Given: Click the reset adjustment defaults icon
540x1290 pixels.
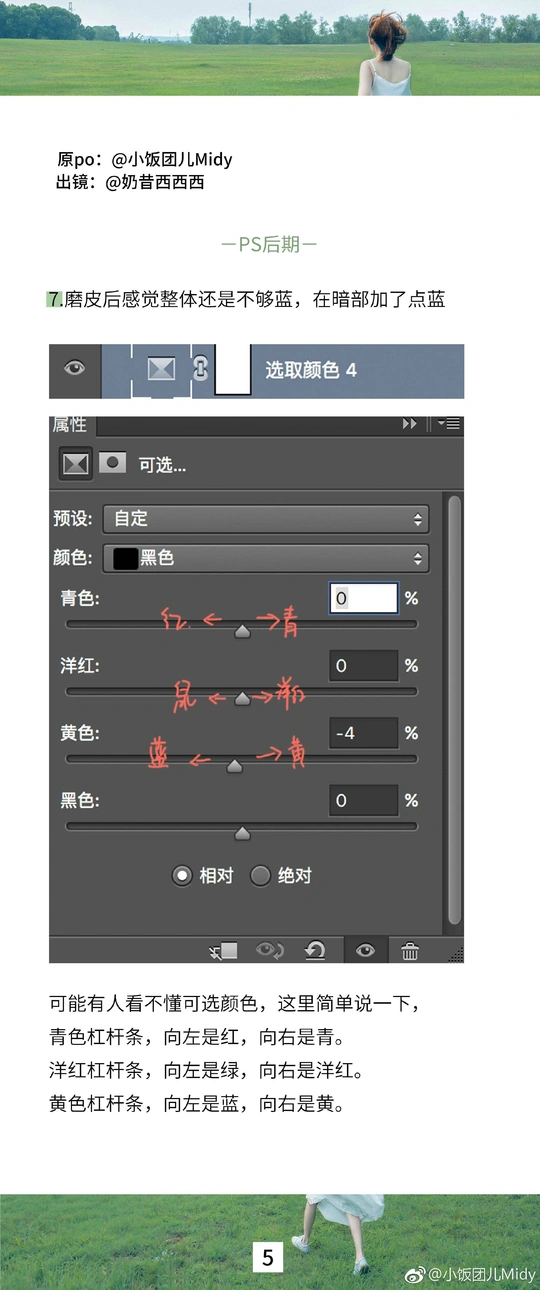Looking at the screenshot, I should [x=315, y=951].
